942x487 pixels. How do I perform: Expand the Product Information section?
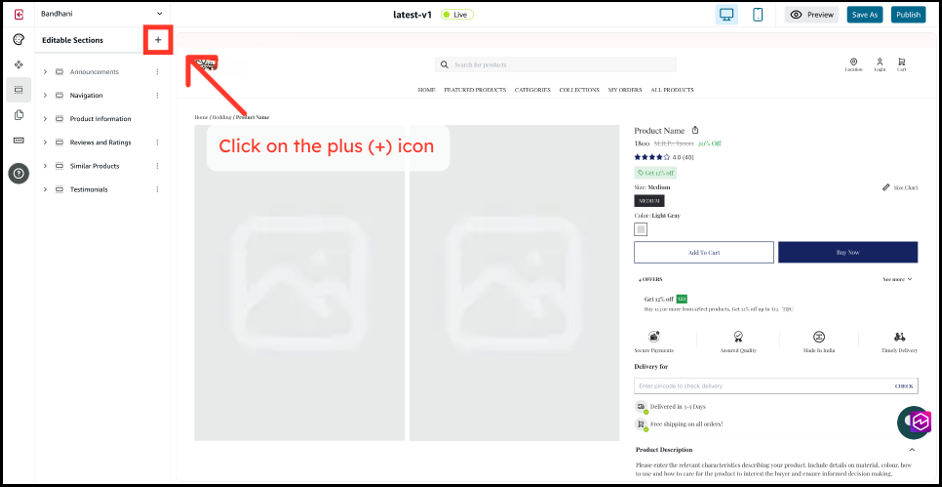[x=45, y=119]
